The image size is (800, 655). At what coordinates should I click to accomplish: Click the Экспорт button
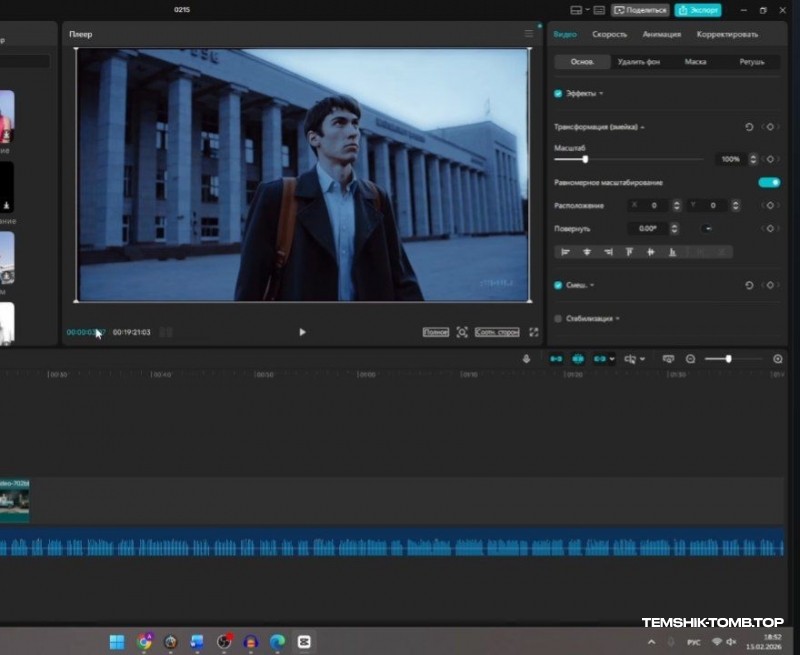697,10
